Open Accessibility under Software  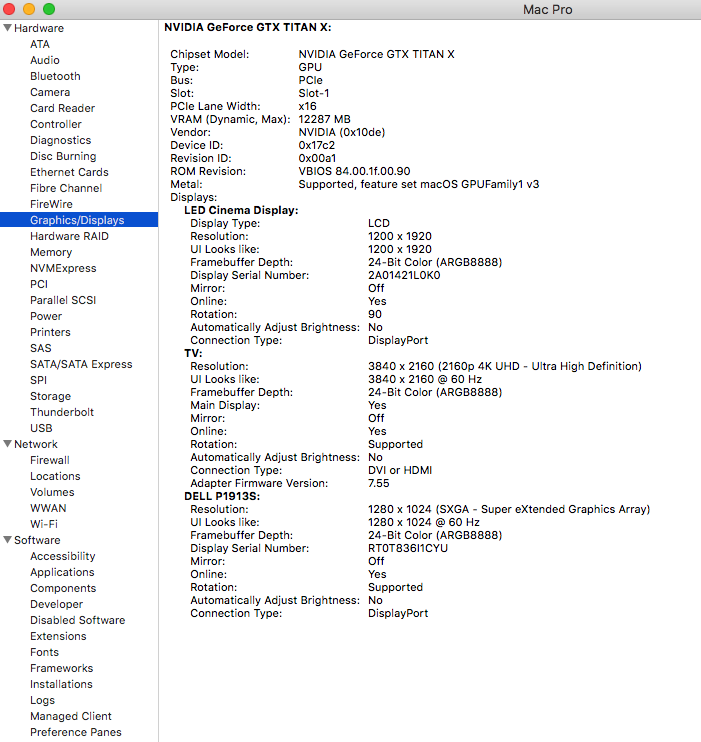coord(63,556)
